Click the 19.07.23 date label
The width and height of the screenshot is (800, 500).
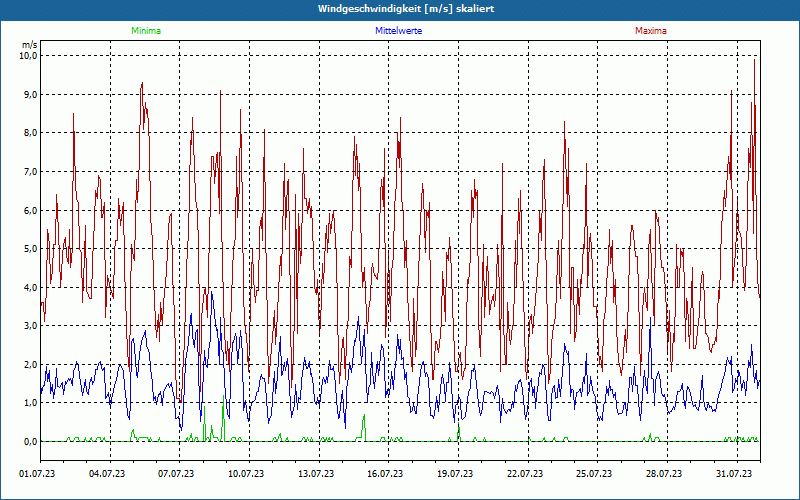[455, 474]
